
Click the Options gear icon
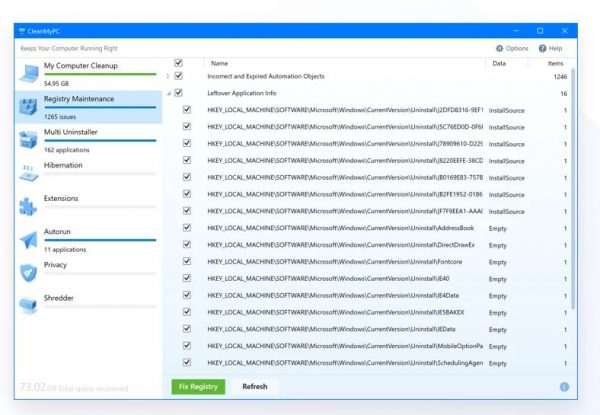(499, 49)
